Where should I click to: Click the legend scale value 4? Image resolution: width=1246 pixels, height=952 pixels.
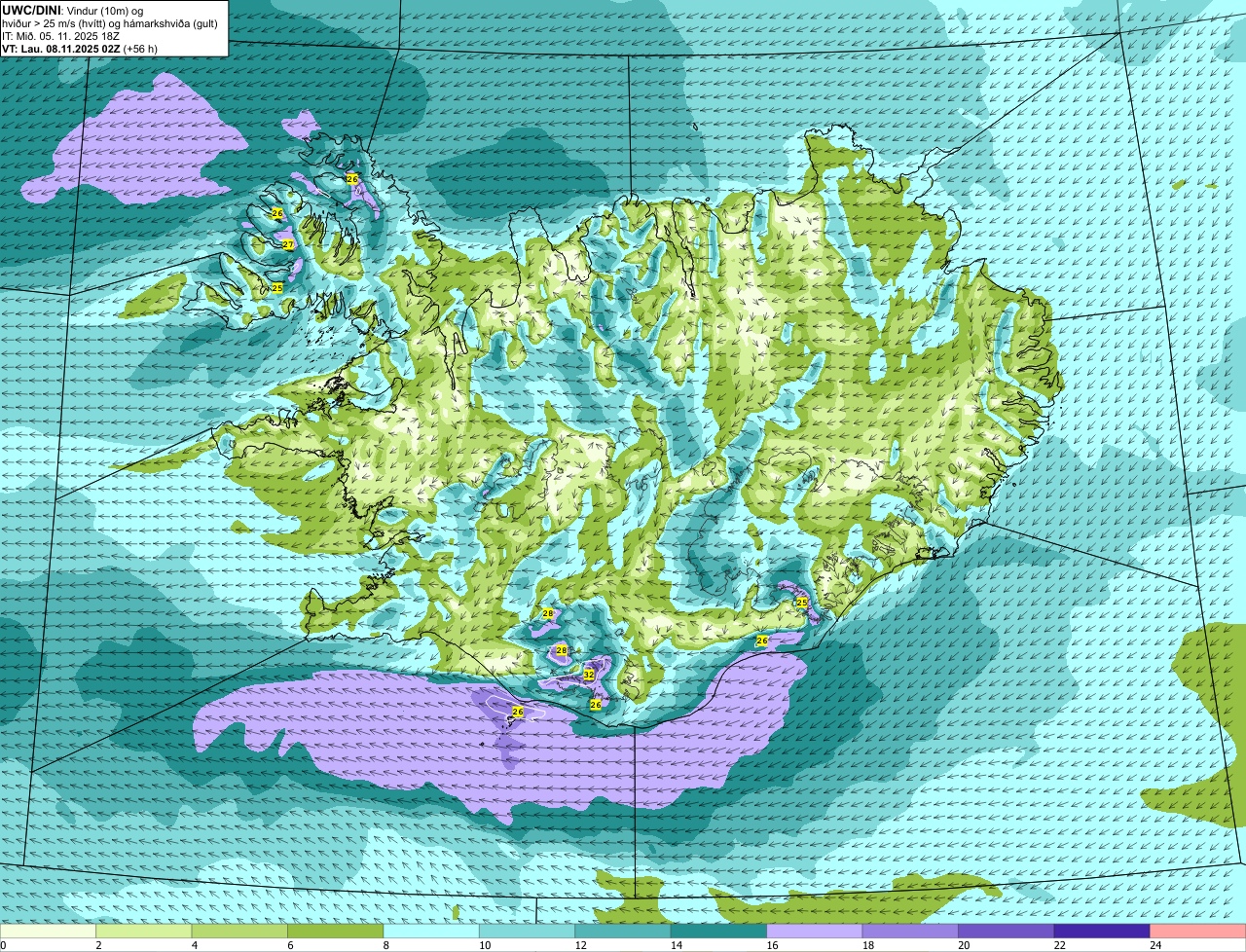[x=193, y=945]
